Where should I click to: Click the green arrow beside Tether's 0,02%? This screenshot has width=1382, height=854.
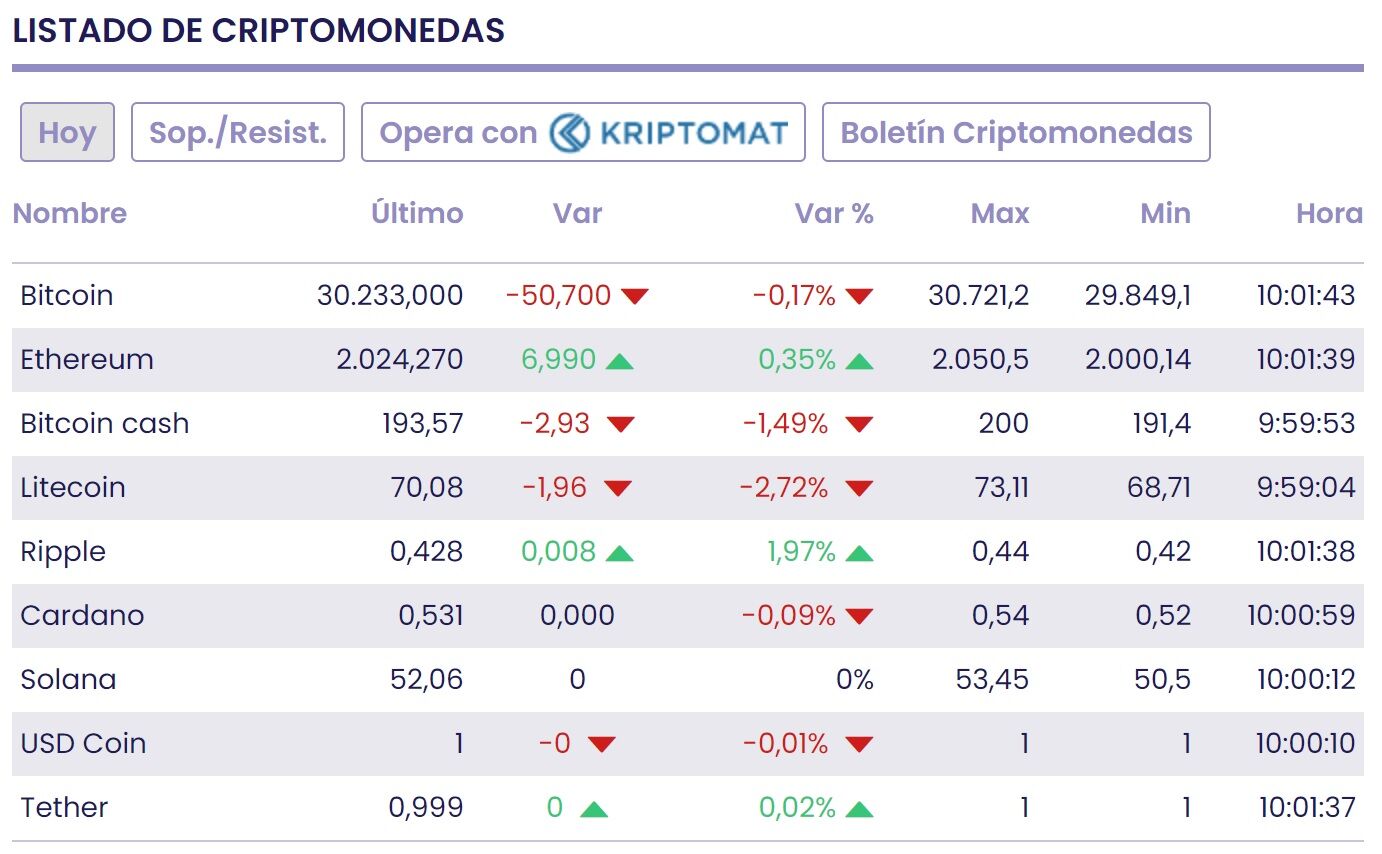[858, 808]
